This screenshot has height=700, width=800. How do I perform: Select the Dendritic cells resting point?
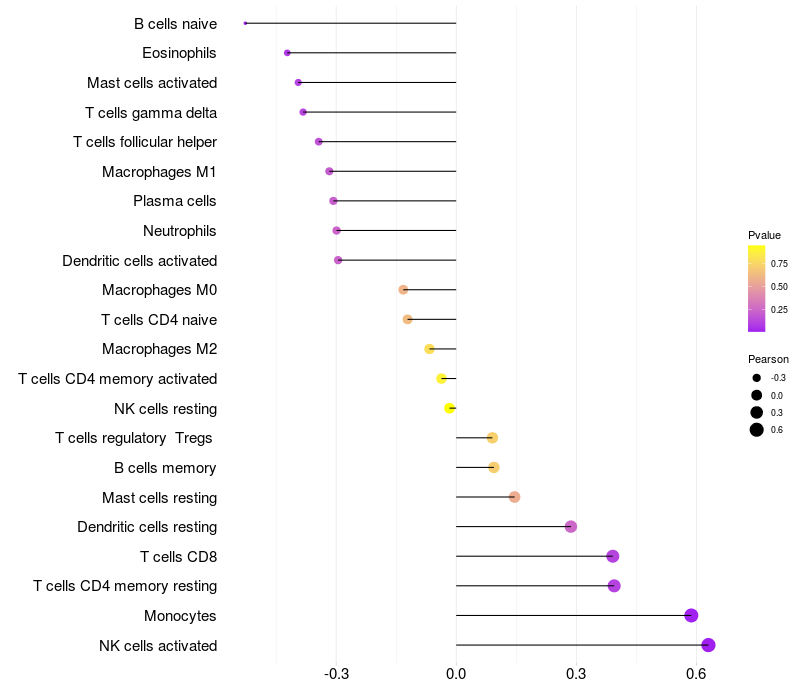(x=571, y=527)
